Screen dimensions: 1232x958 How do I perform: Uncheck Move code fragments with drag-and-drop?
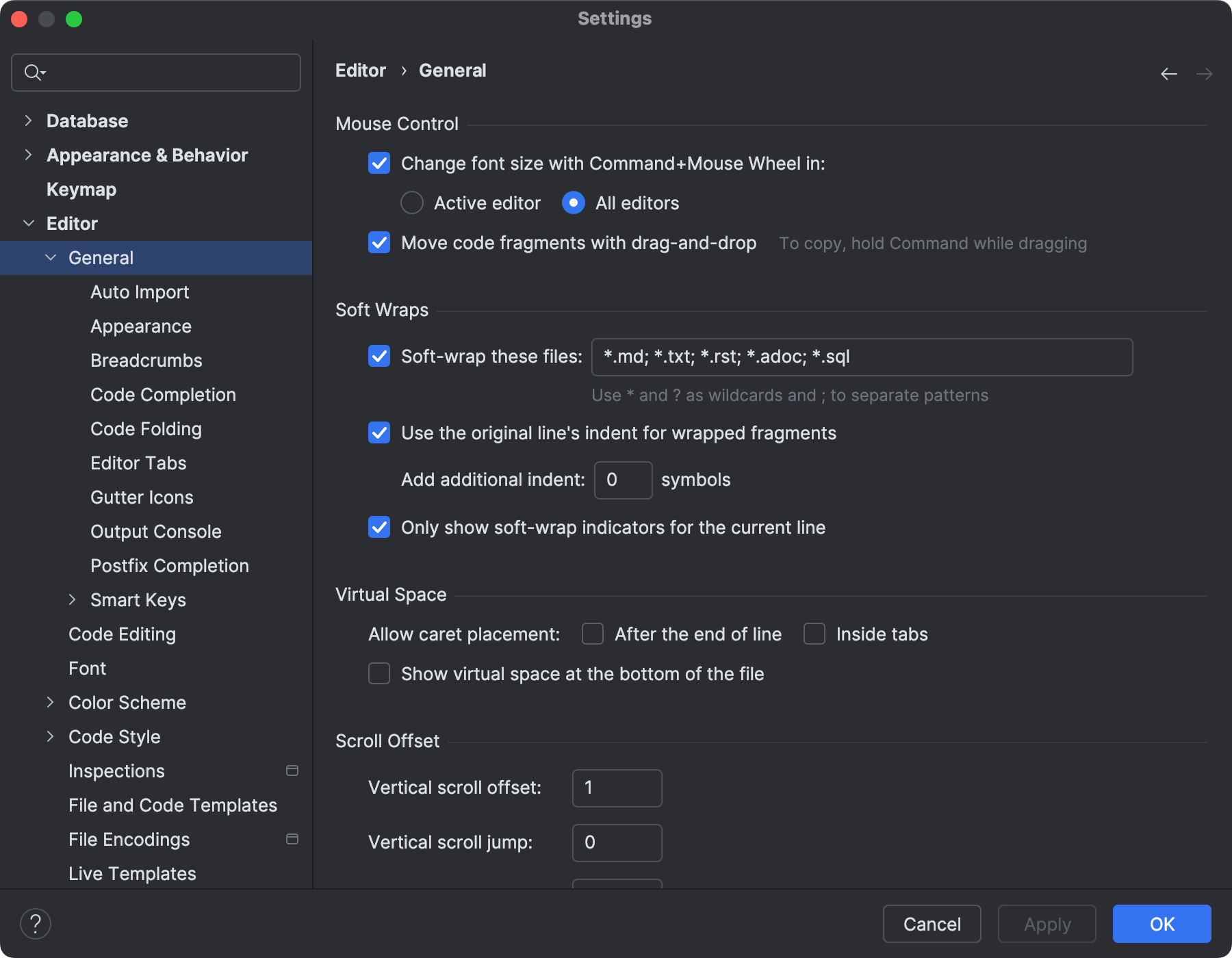[x=378, y=243]
